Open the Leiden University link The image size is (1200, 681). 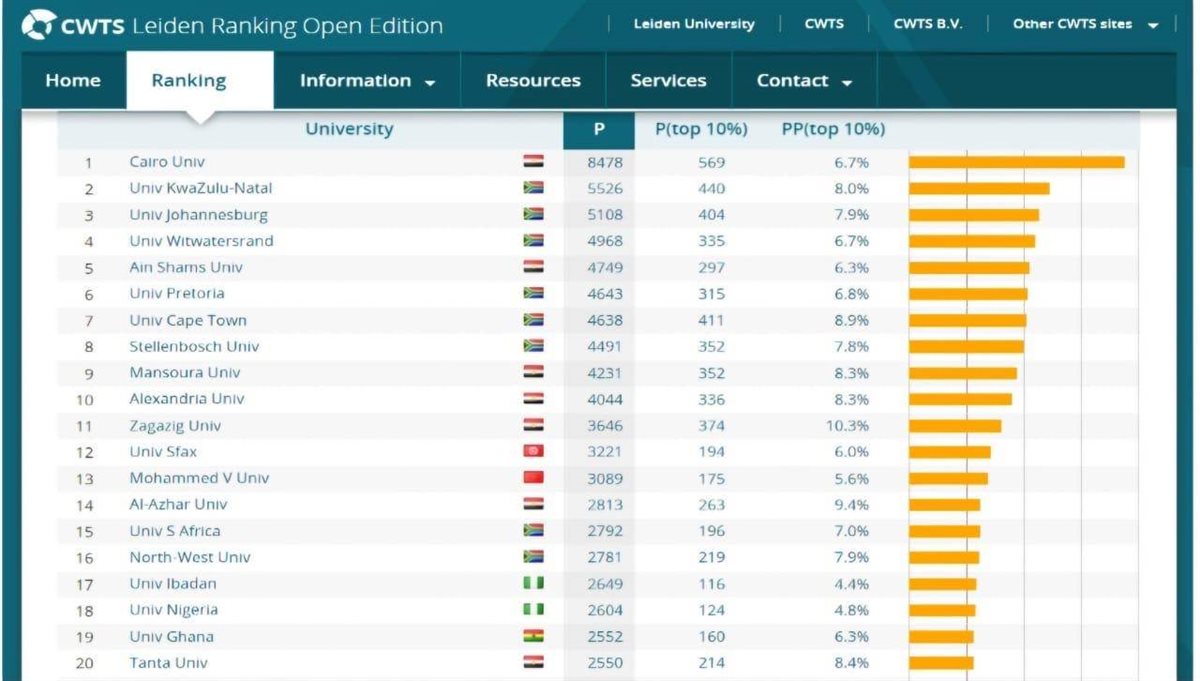[694, 24]
